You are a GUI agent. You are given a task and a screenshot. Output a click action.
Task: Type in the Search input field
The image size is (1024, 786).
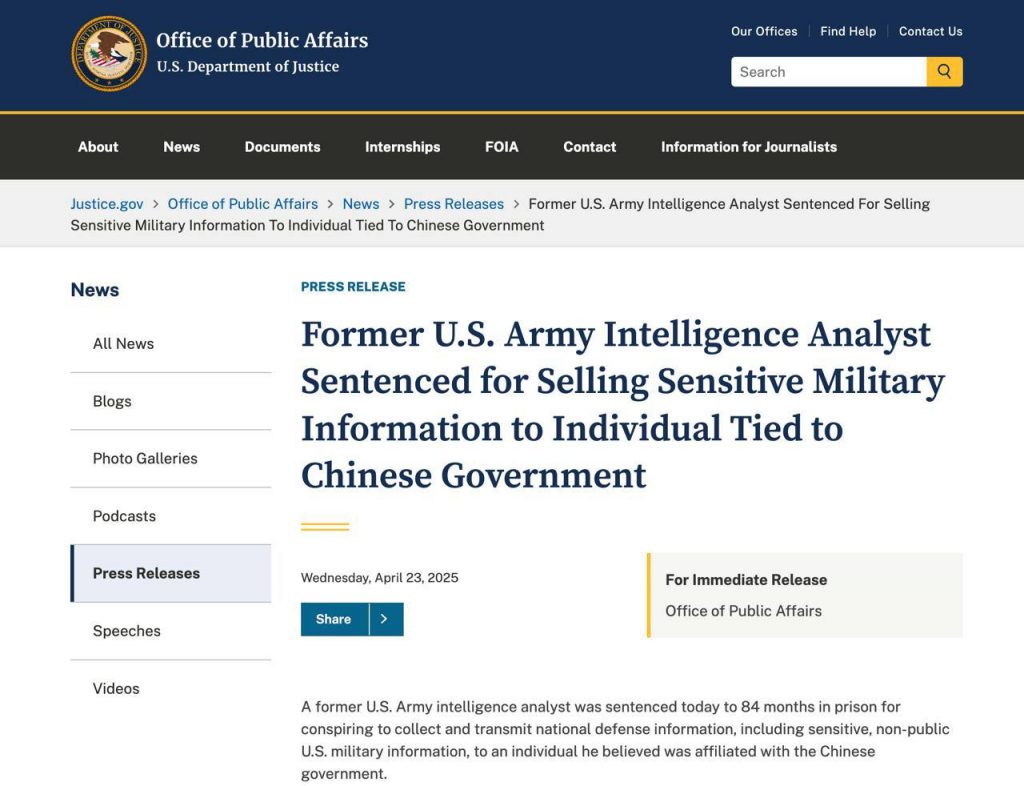coord(828,72)
